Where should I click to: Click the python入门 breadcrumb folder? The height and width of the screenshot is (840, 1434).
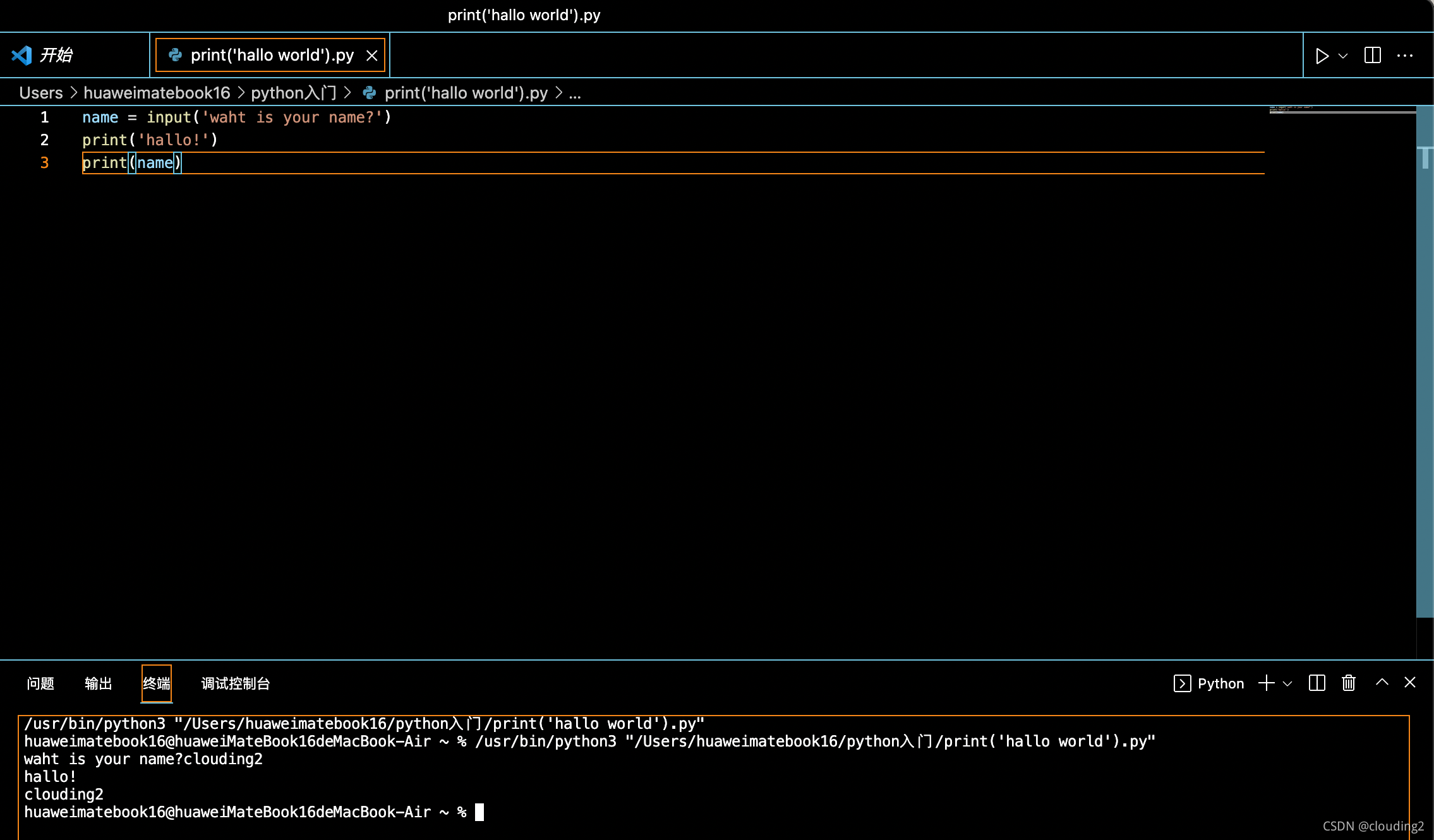click(294, 93)
